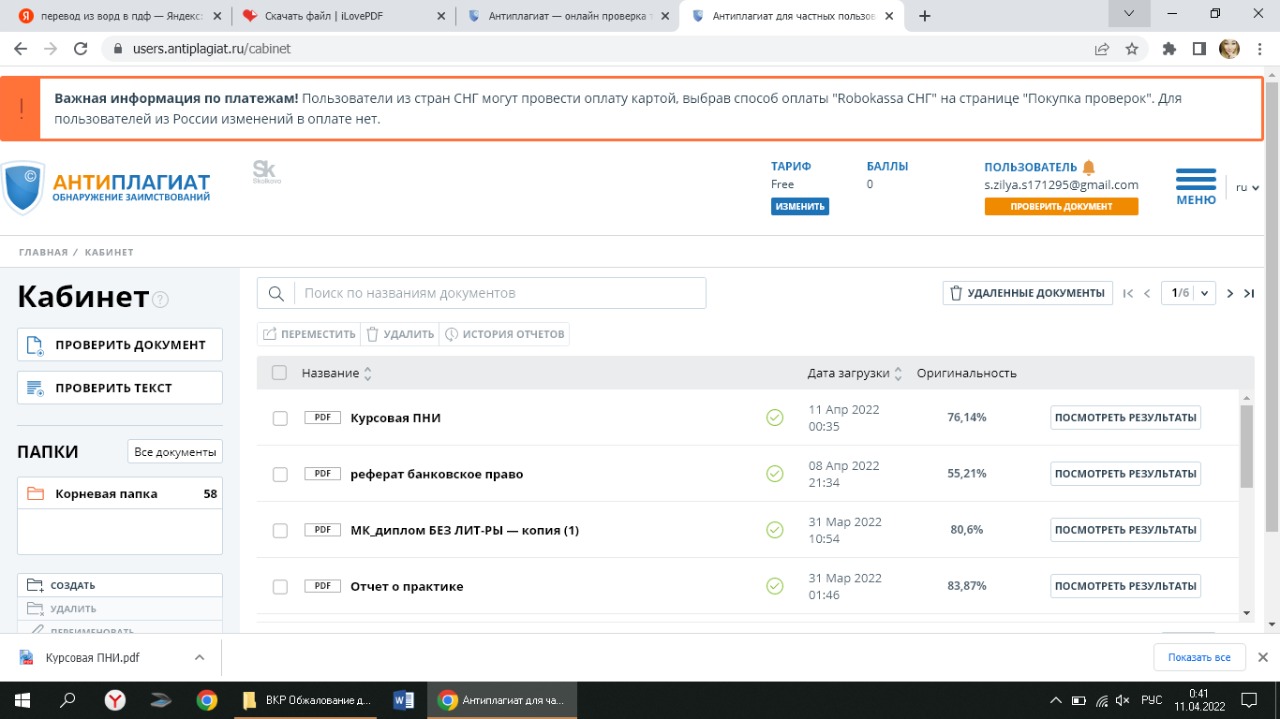Viewport: 1280px width, 719px height.
Task: Open options arrow for downloaded Курсовая ПНИ.pdf
Action: [x=199, y=657]
